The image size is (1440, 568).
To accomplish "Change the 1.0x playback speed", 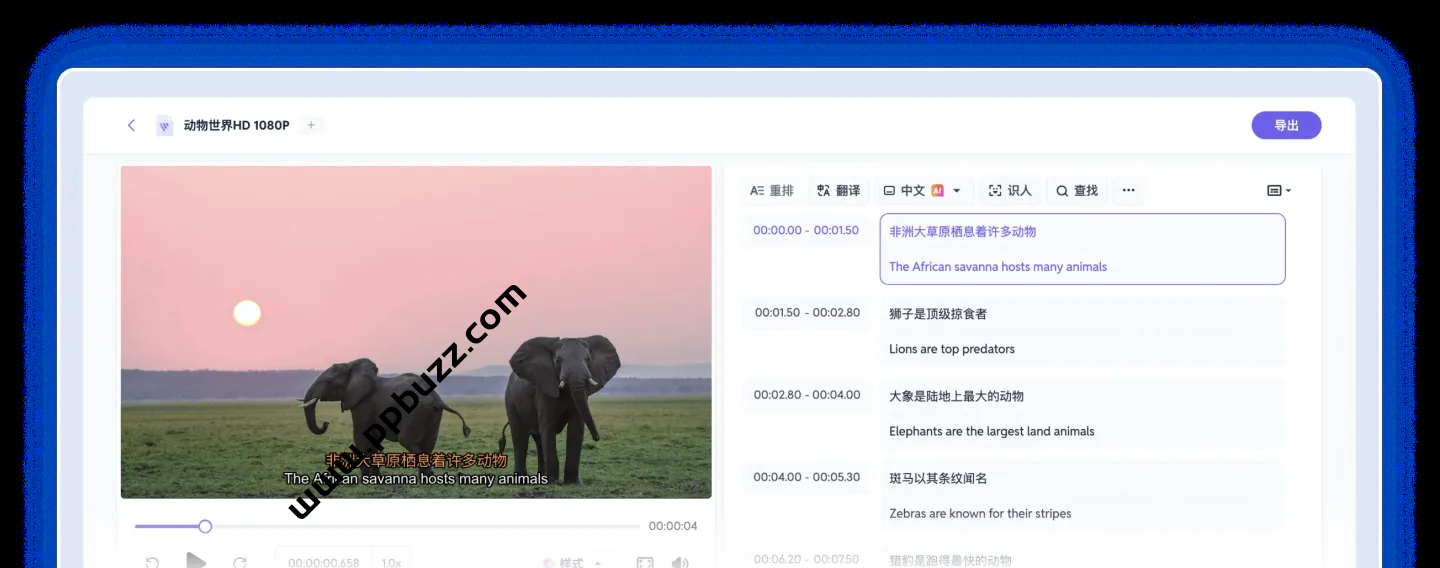I will (391, 561).
